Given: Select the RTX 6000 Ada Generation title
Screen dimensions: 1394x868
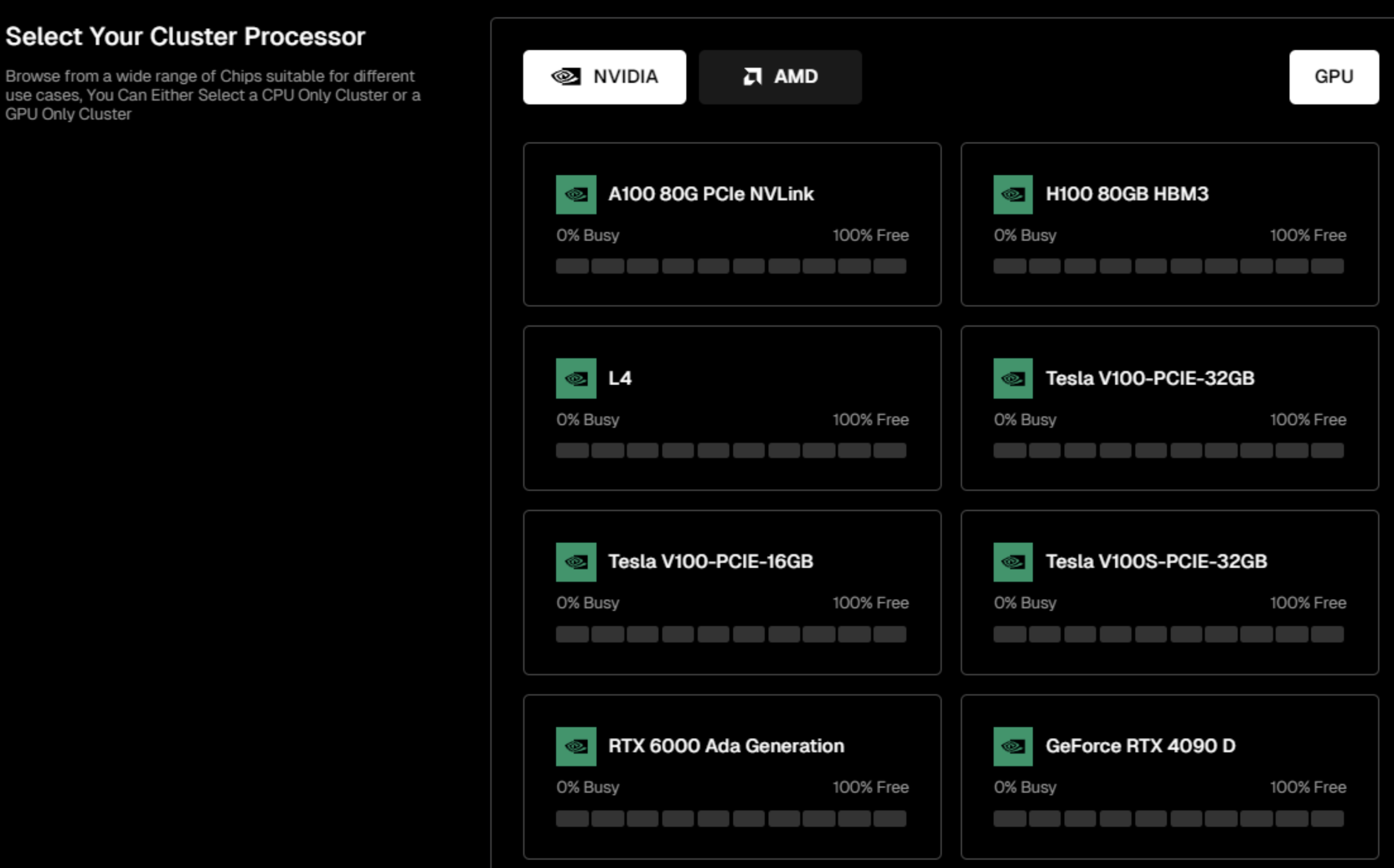Looking at the screenshot, I should click(x=726, y=746).
